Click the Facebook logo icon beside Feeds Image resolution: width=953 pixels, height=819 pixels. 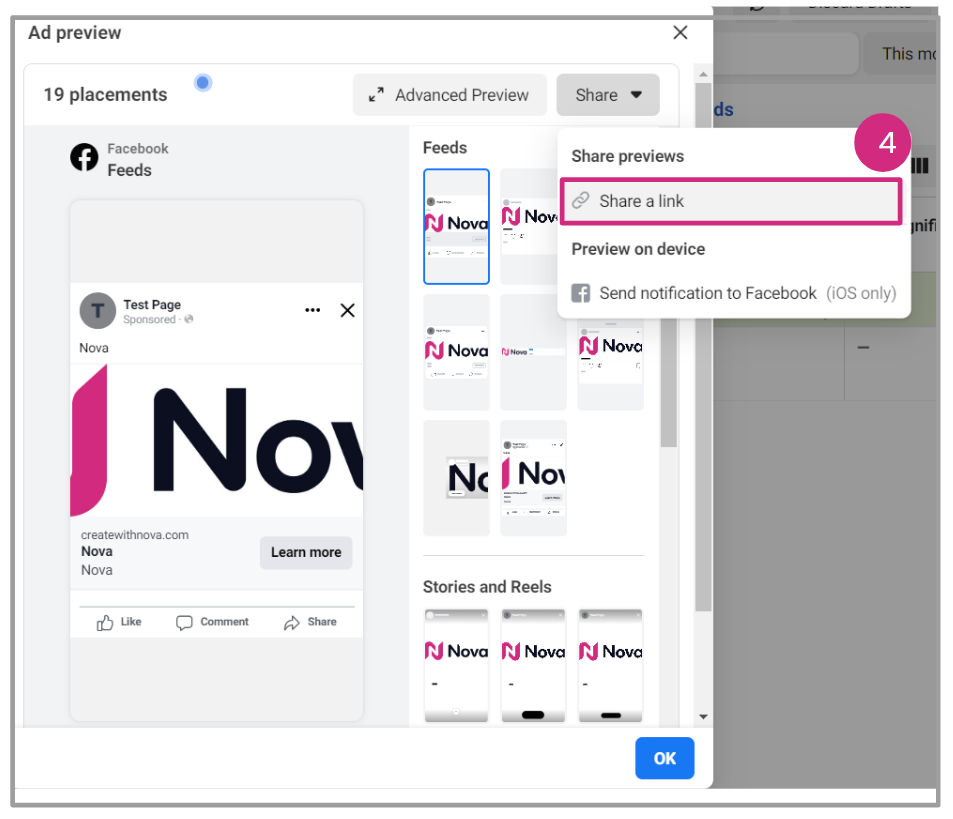84,158
